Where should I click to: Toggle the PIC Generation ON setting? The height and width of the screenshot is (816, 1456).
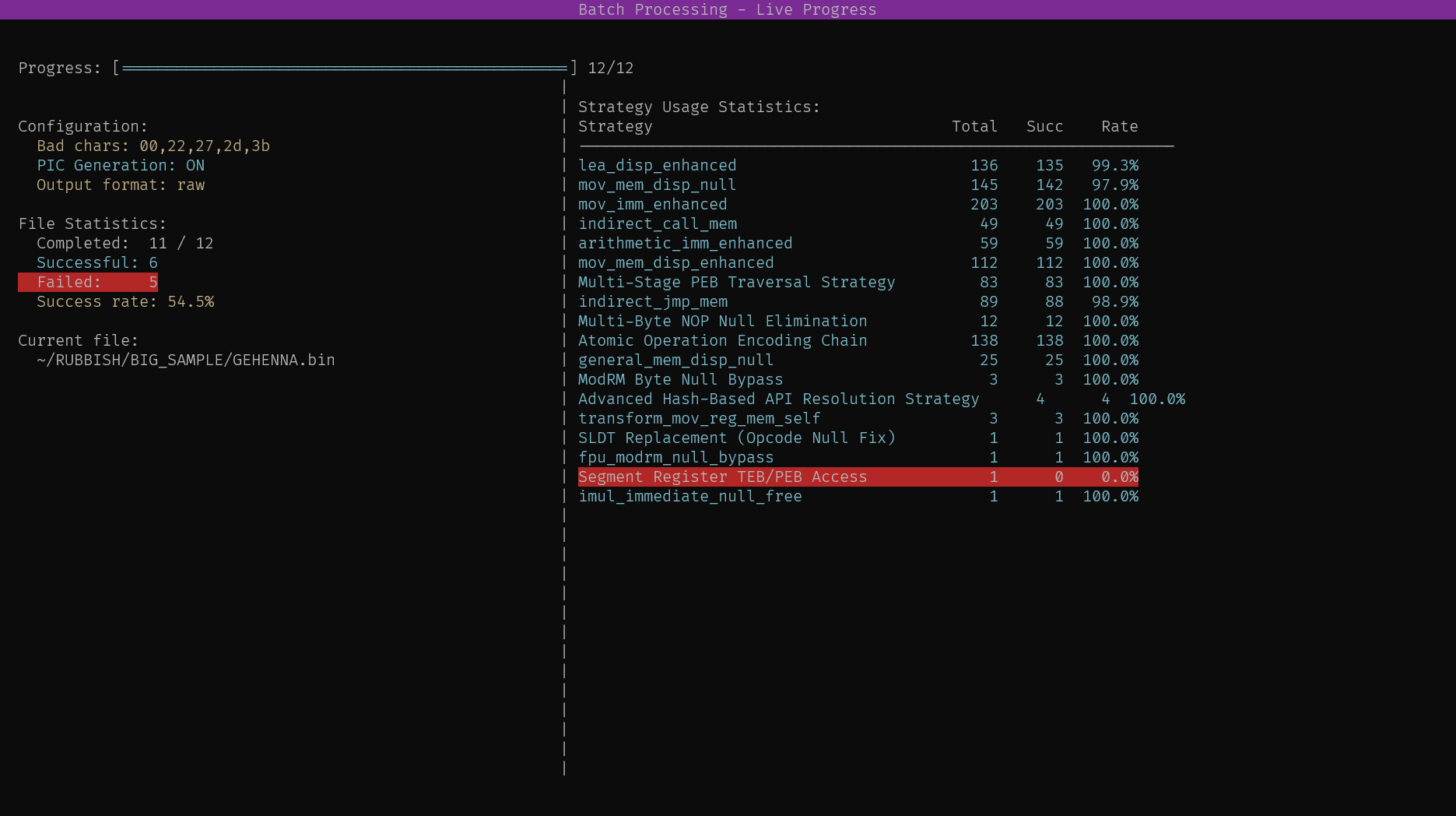point(121,165)
